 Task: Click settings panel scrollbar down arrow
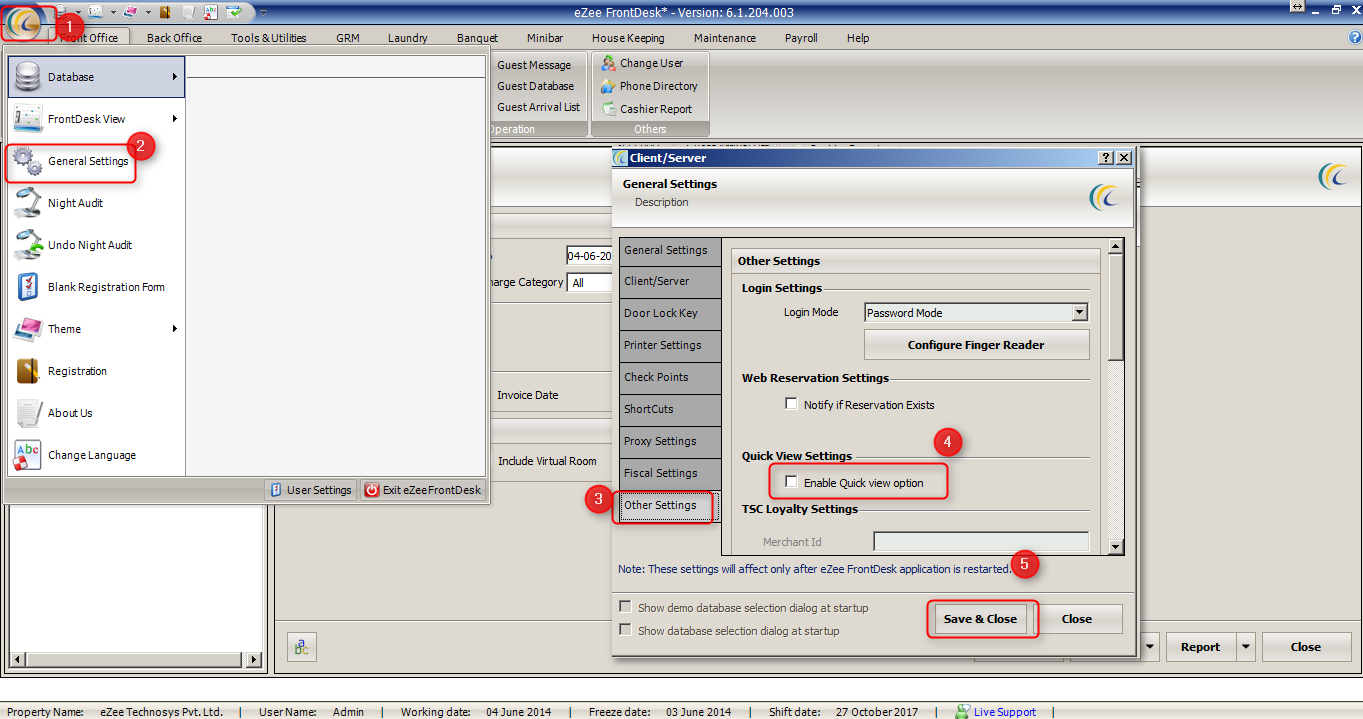pos(1116,547)
